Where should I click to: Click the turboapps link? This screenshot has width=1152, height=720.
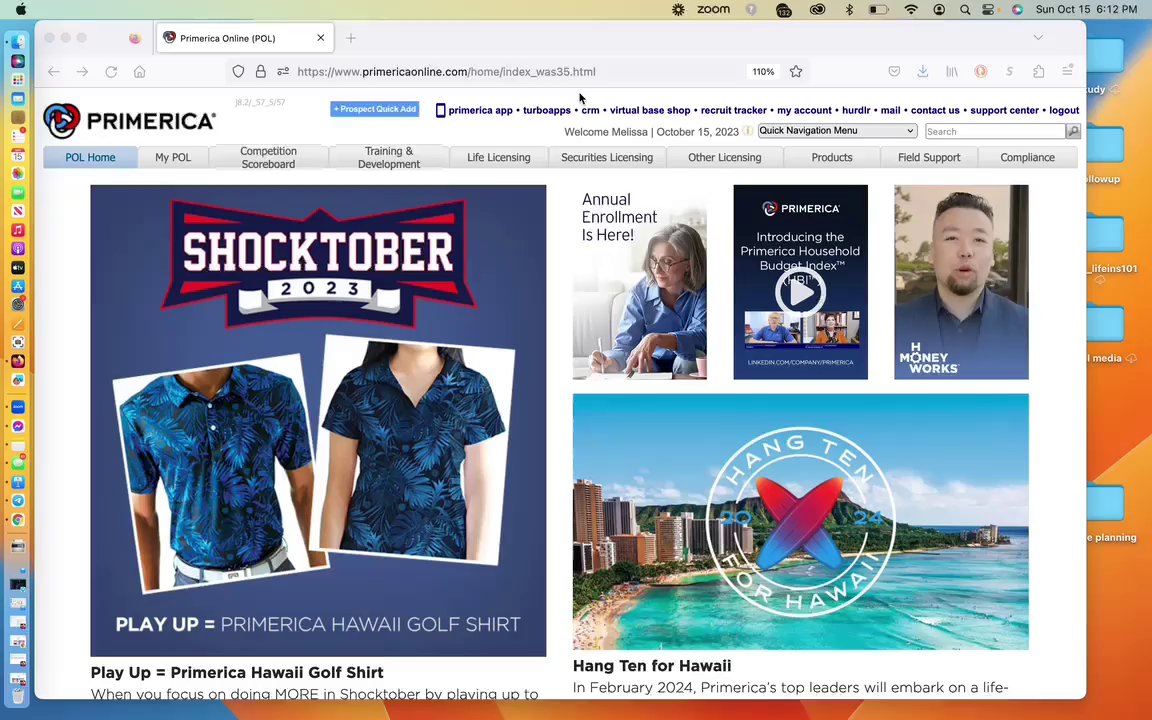pos(547,110)
